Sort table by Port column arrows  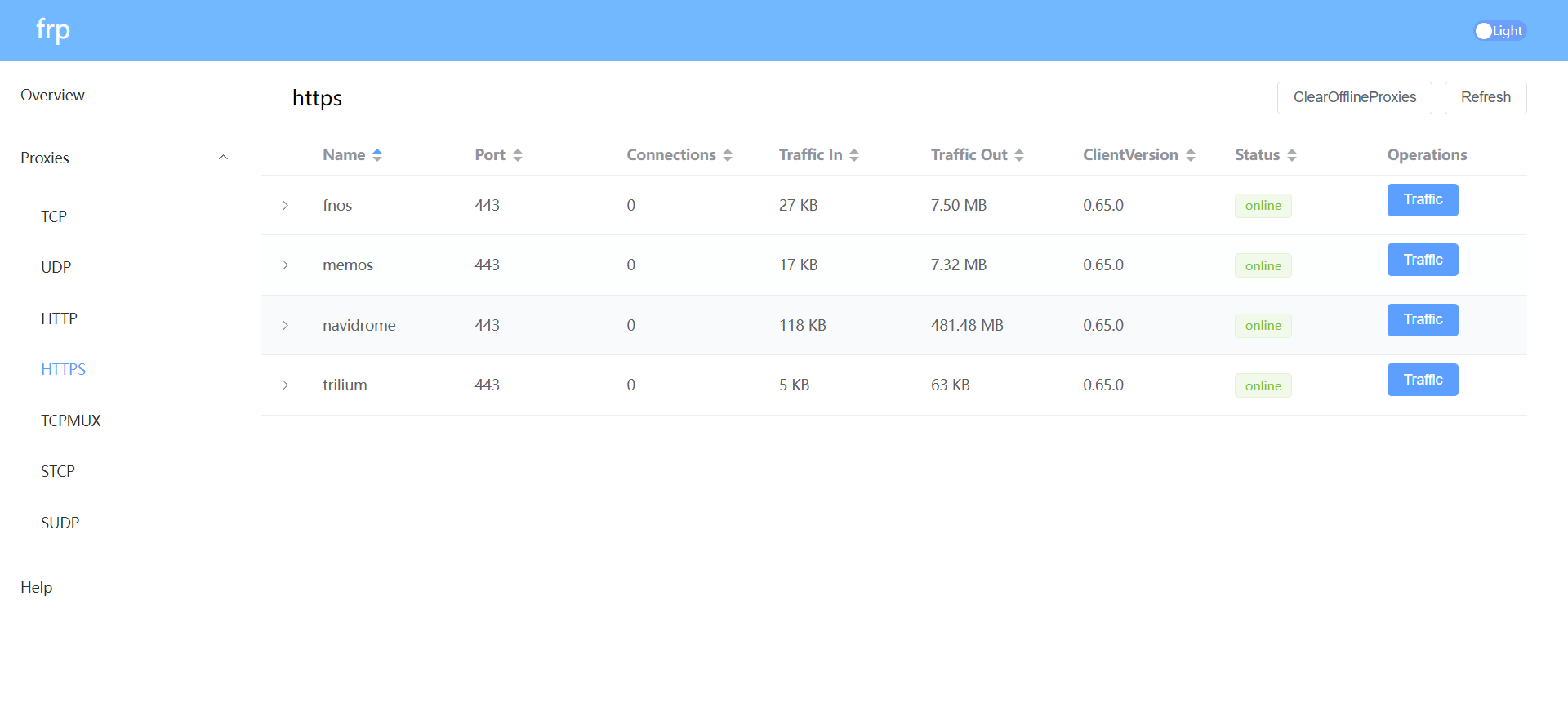[x=518, y=155]
